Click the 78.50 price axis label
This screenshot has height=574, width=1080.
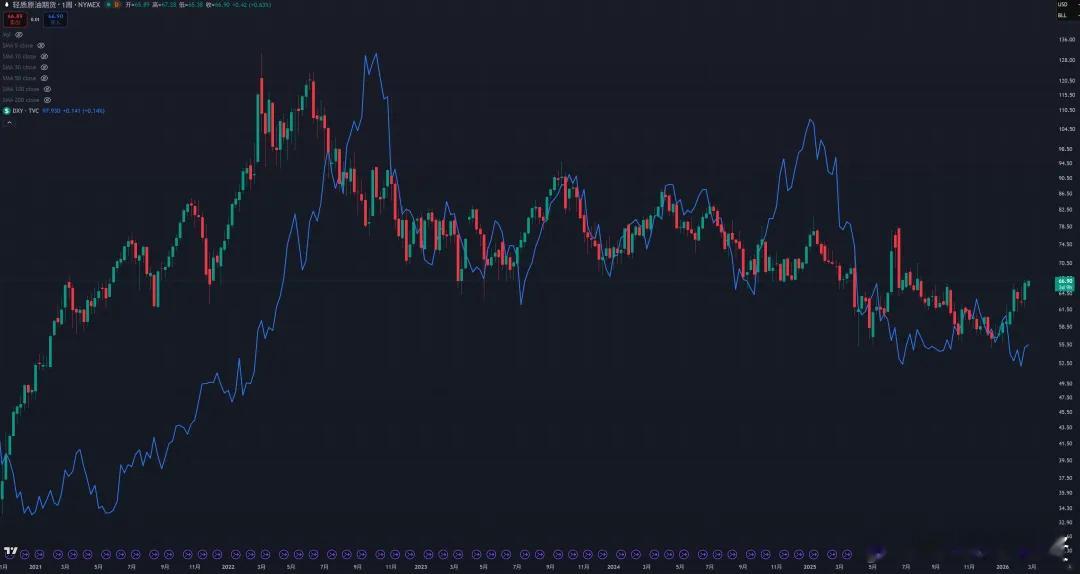1066,226
